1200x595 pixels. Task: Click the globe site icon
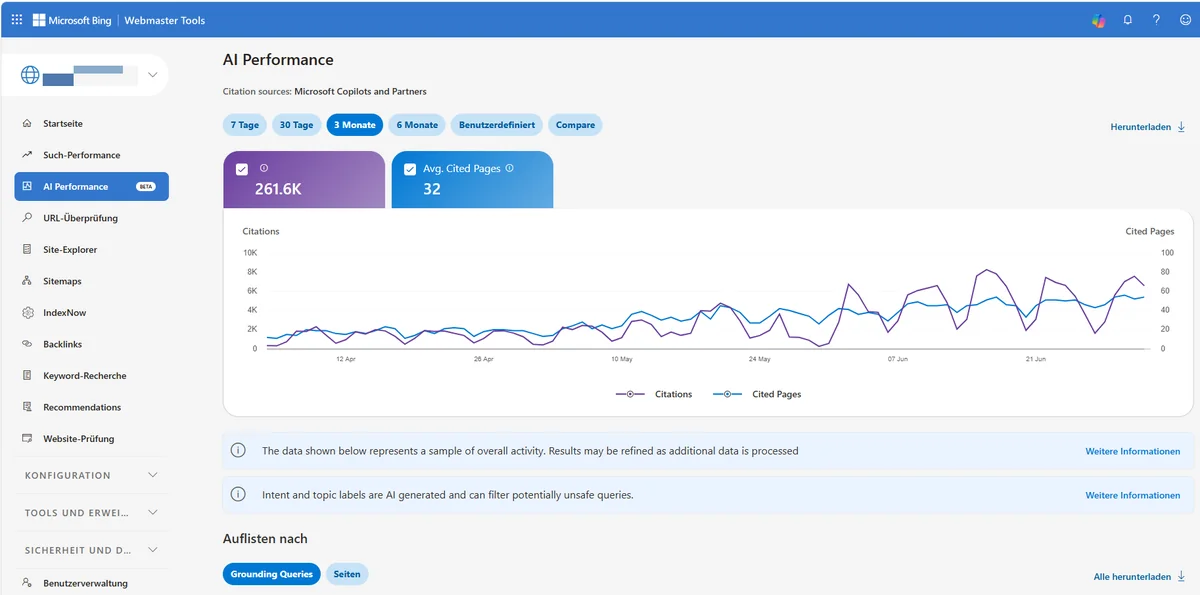[30, 75]
